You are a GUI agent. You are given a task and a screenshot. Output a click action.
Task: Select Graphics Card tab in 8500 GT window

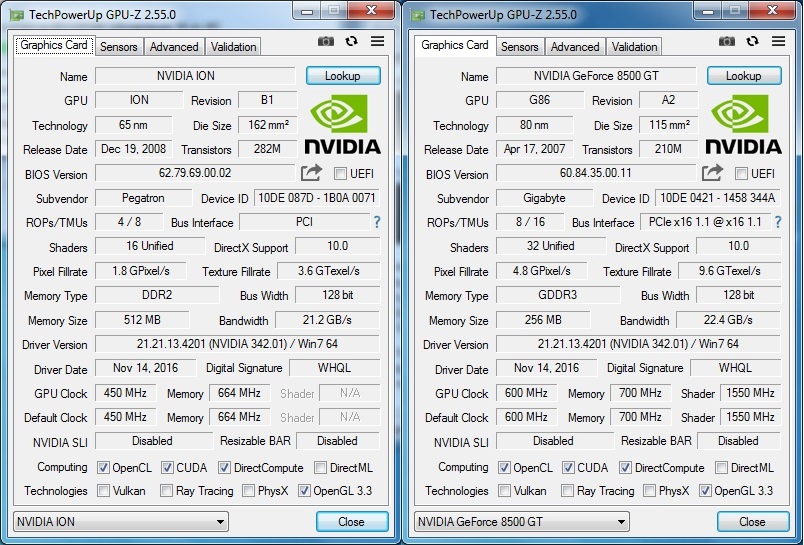pos(455,45)
